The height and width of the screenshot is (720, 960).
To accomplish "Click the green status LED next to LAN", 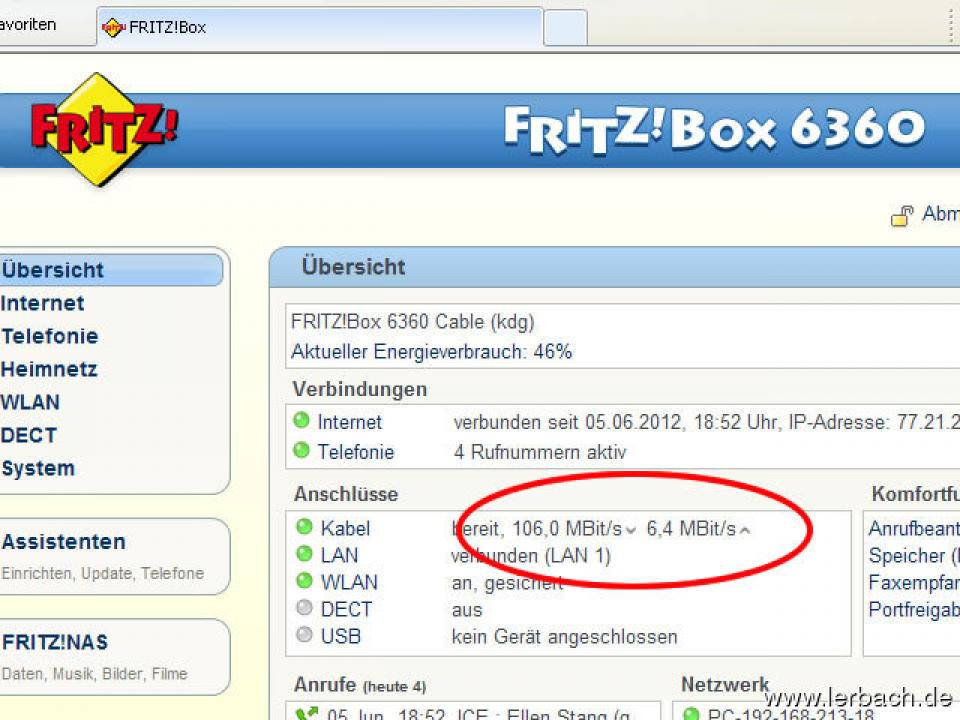I will pyautogui.click(x=304, y=553).
